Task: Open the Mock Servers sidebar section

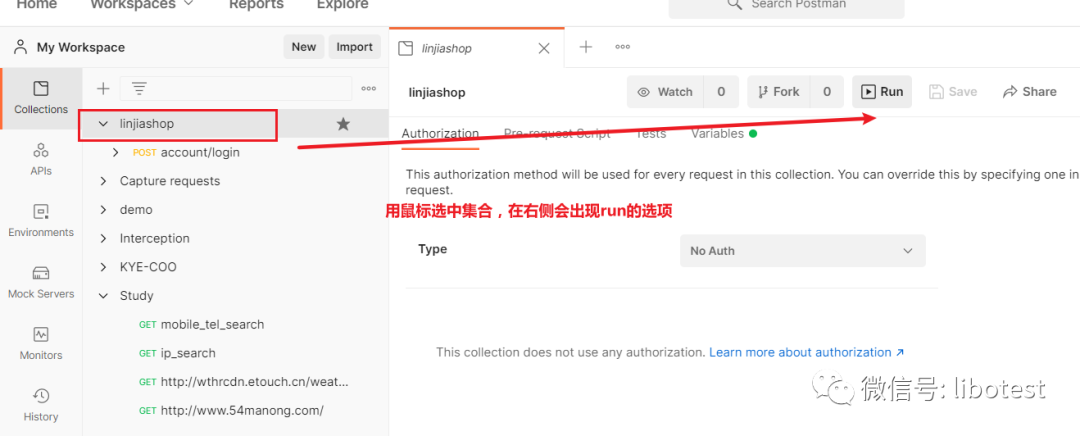Action: (41, 282)
